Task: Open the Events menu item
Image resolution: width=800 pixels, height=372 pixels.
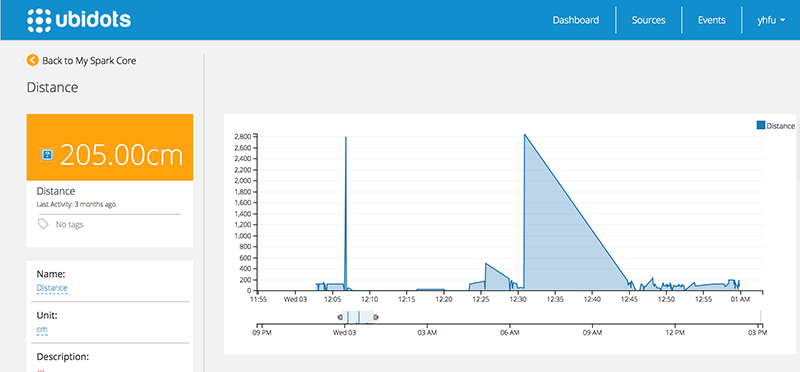Action: coord(711,20)
